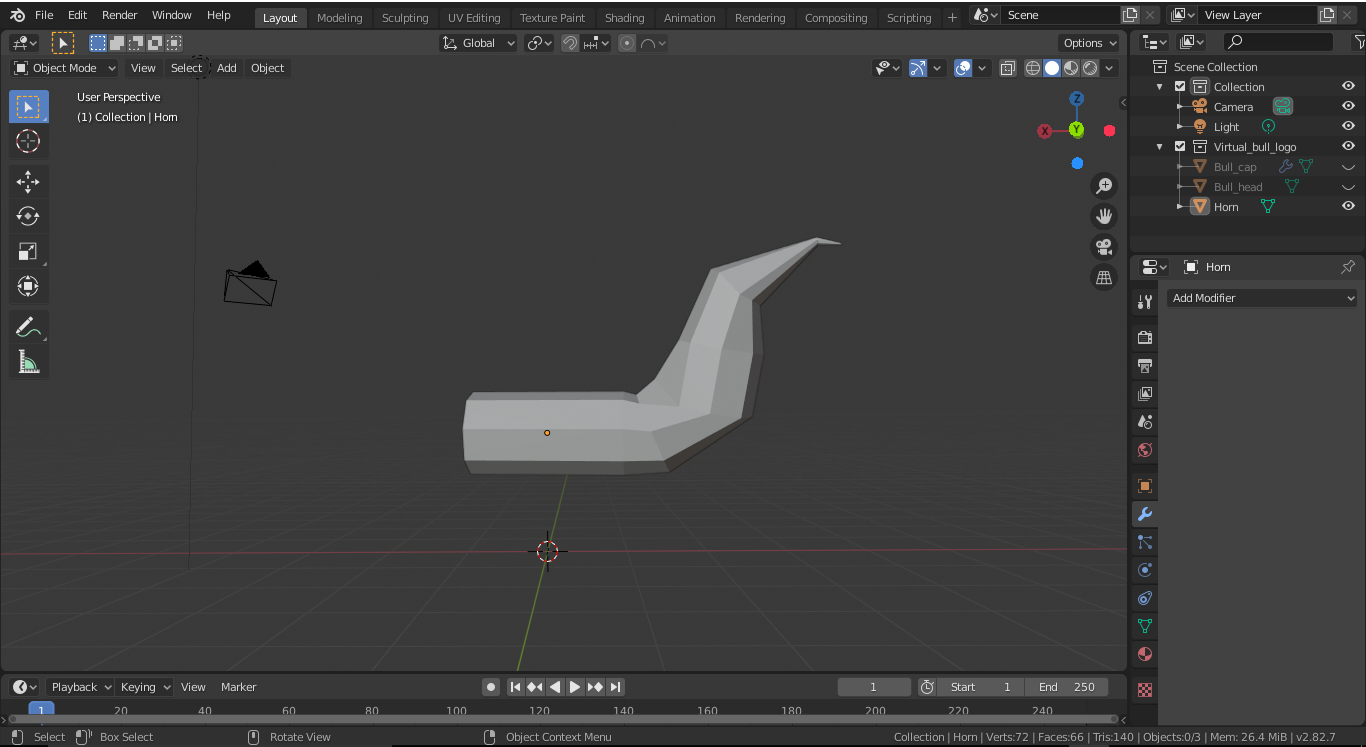Screen dimensions: 1366x747
Task: Hide Collection with its eye icon
Action: (1348, 87)
